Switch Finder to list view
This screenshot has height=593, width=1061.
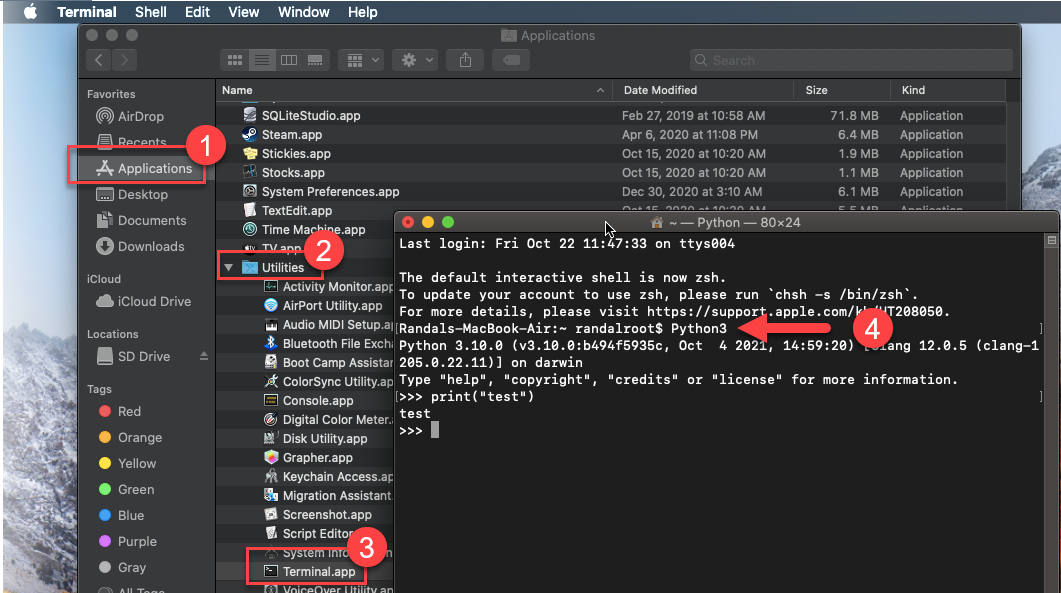coord(262,60)
